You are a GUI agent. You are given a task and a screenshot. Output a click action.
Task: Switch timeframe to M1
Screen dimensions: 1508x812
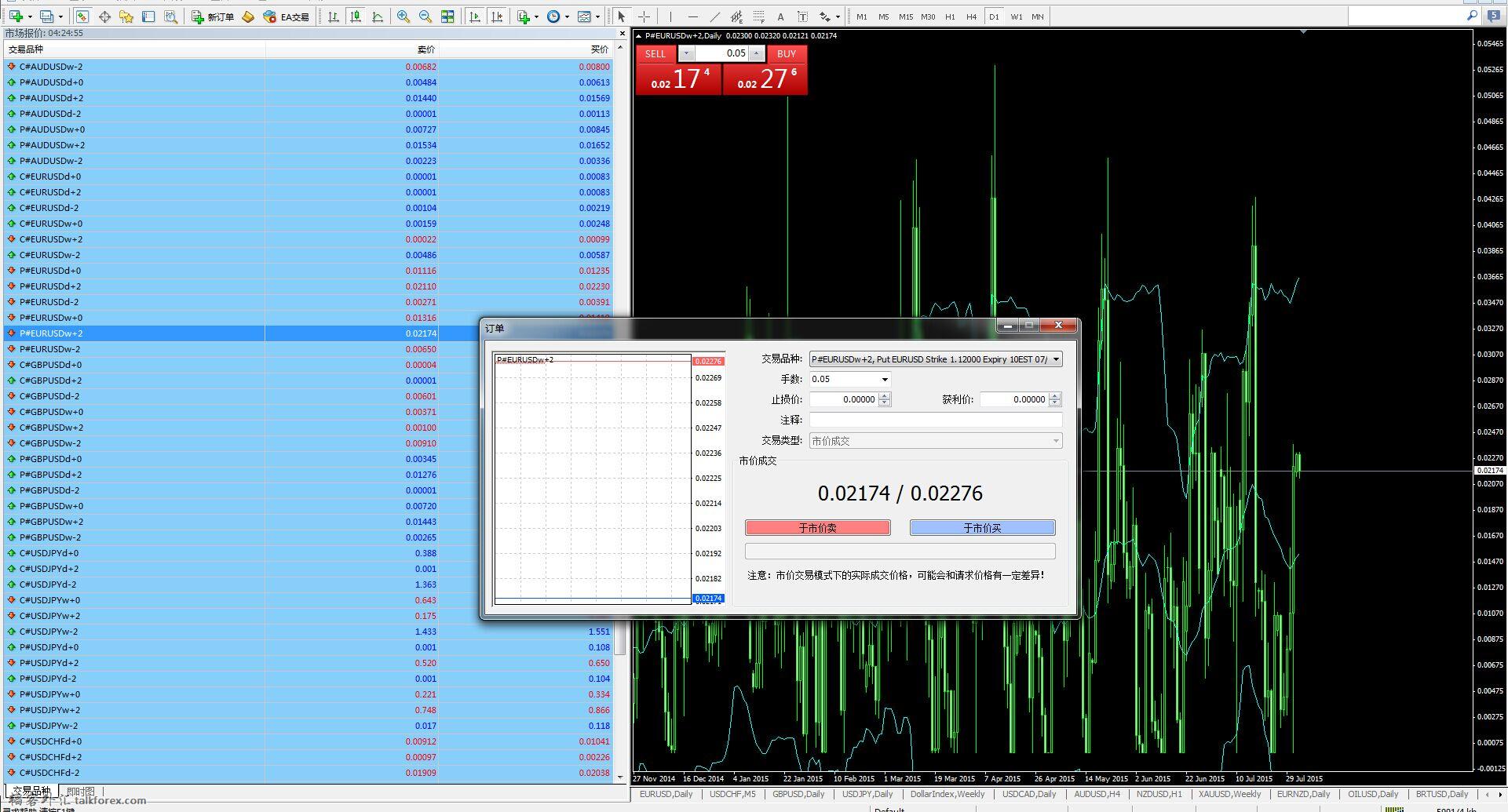coord(862,16)
